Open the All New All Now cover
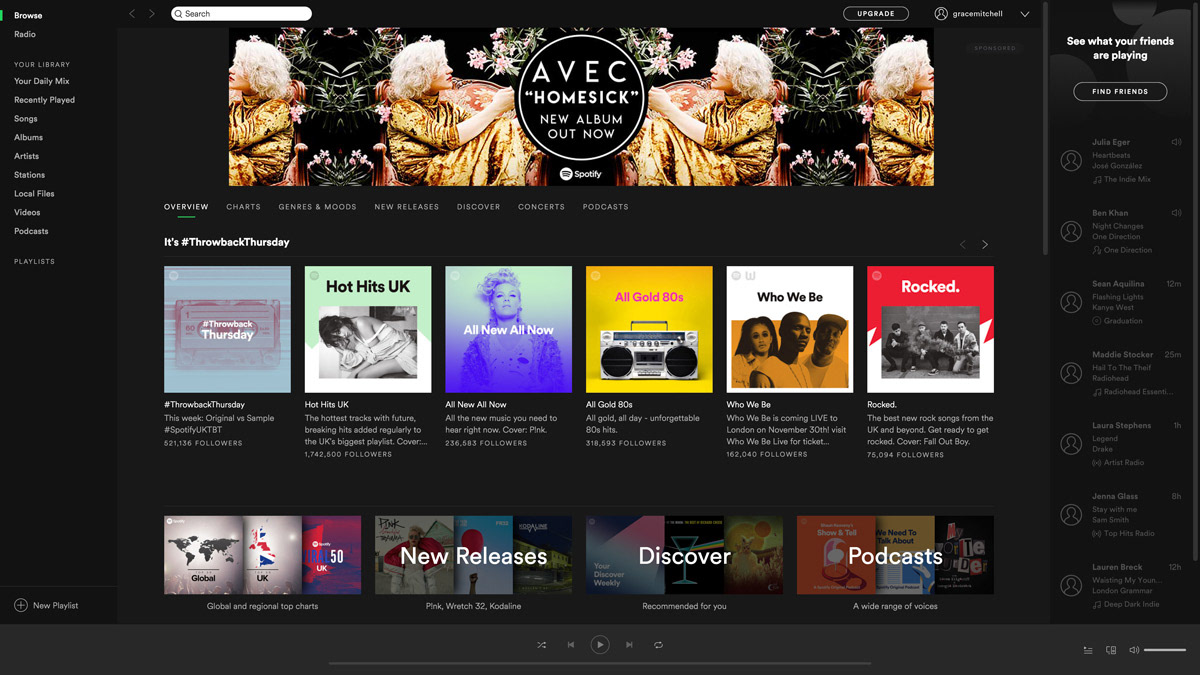 508,329
